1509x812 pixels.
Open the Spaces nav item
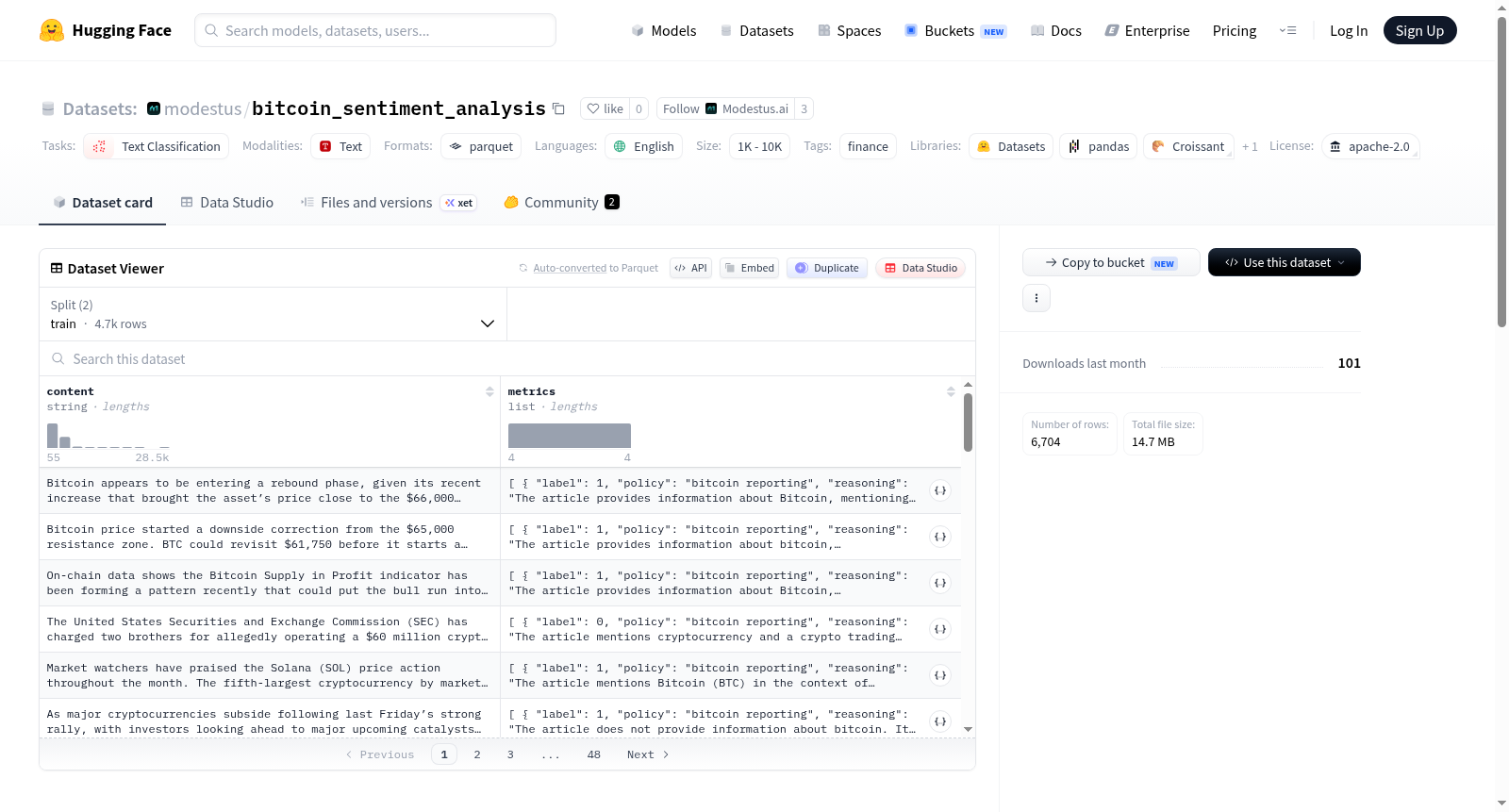click(x=849, y=30)
